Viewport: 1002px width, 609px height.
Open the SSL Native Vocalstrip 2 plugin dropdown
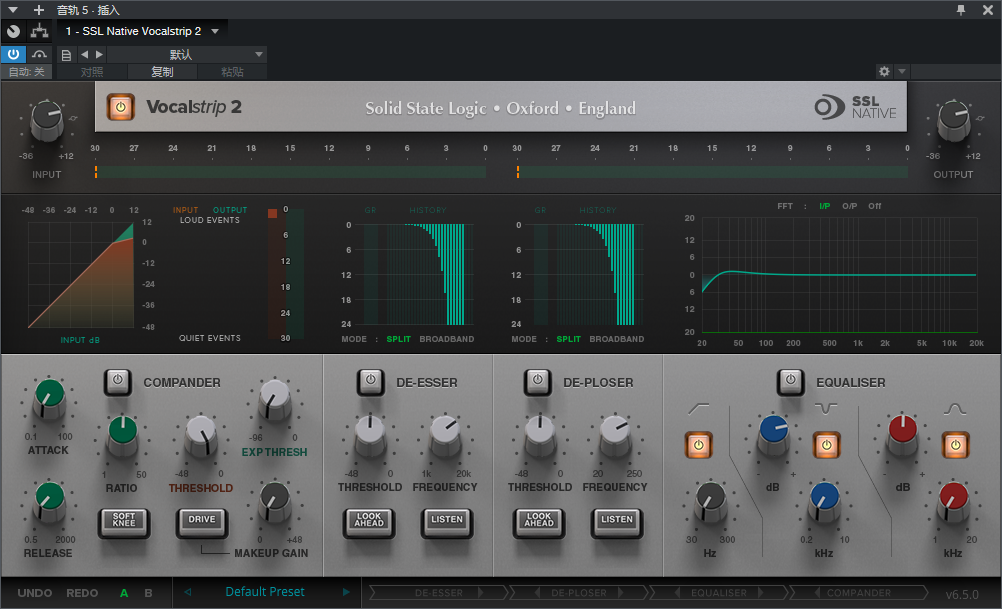pos(215,31)
